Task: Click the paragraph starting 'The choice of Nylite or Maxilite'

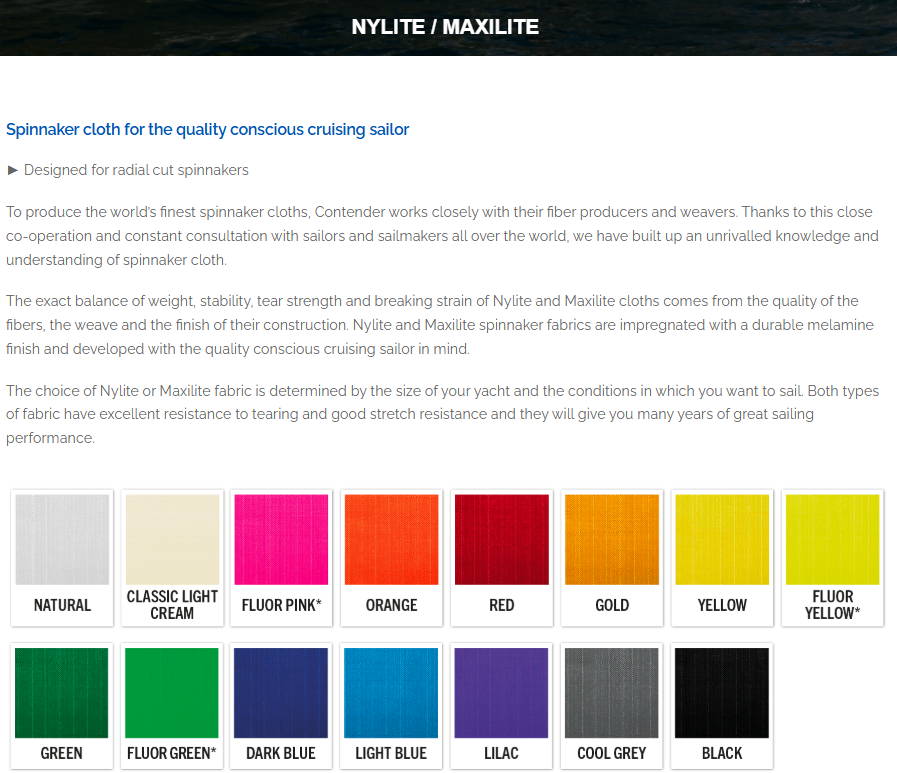Action: pos(442,414)
